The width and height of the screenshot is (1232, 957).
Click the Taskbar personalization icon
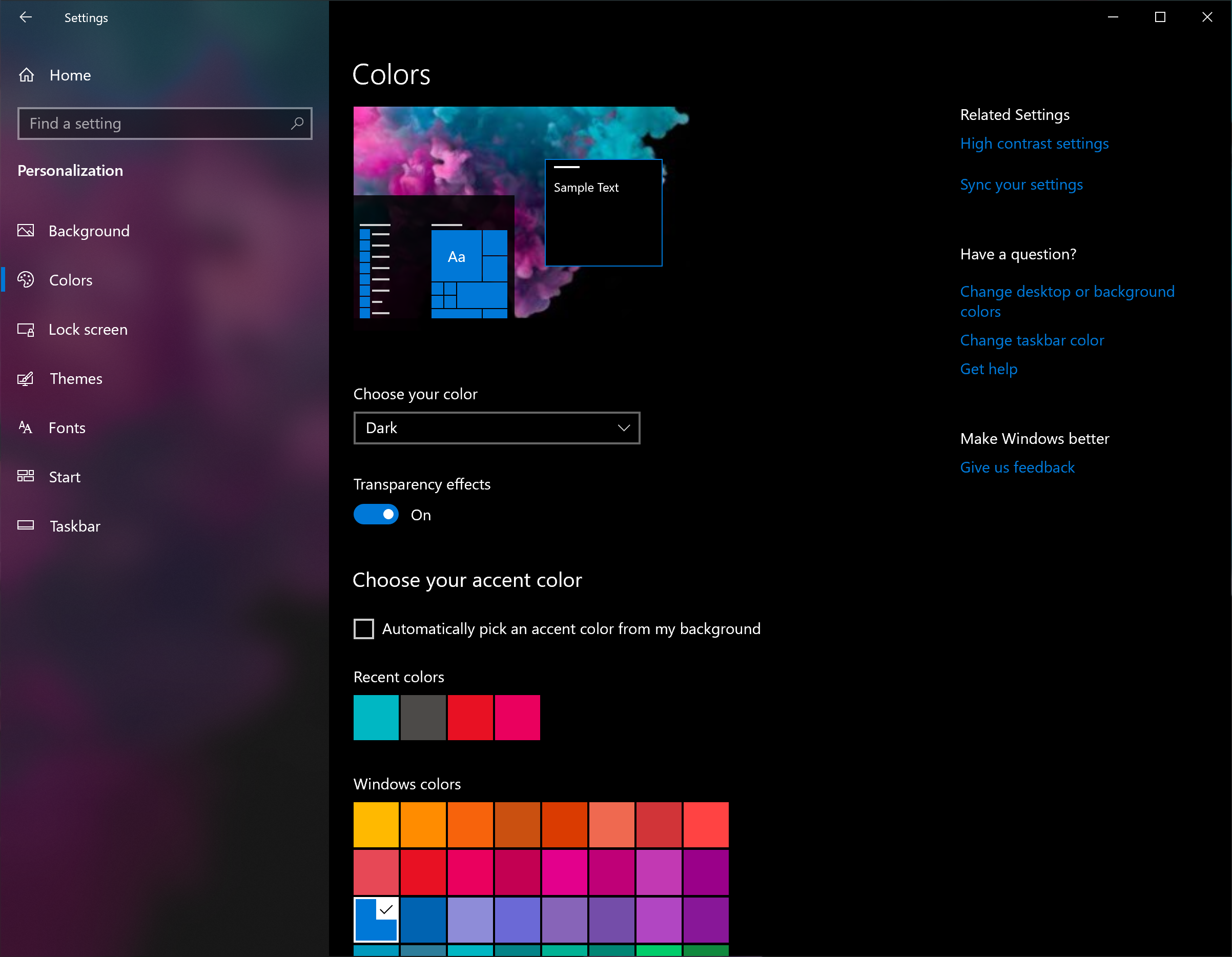click(x=27, y=525)
